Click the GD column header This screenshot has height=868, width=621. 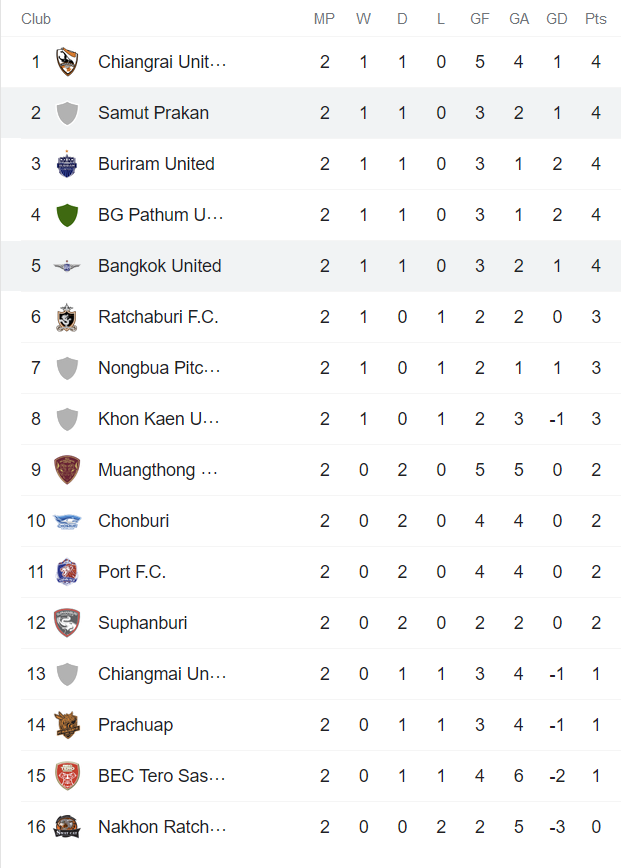point(557,19)
